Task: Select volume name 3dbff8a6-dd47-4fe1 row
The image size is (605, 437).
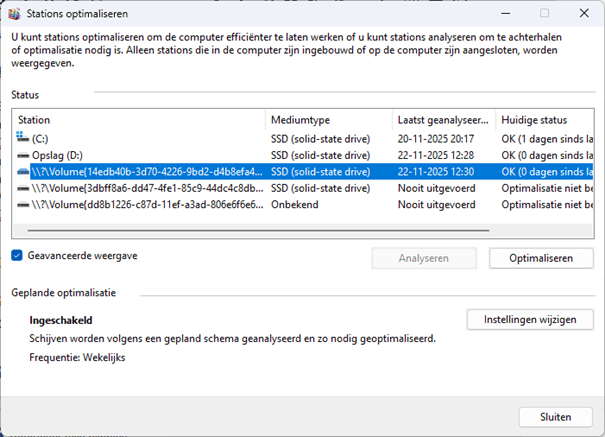Action: (147, 188)
